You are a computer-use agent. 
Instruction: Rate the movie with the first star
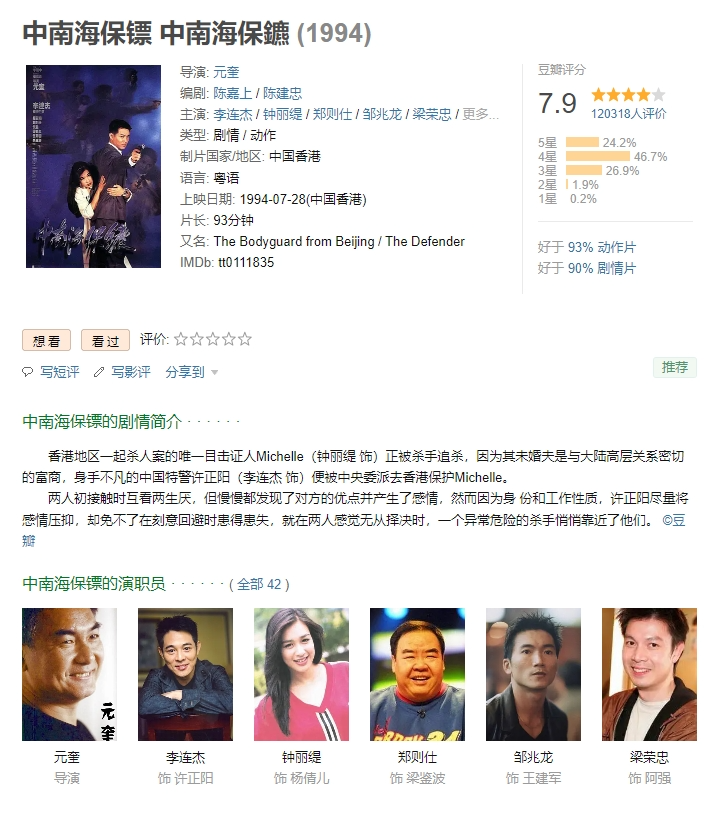click(180, 339)
